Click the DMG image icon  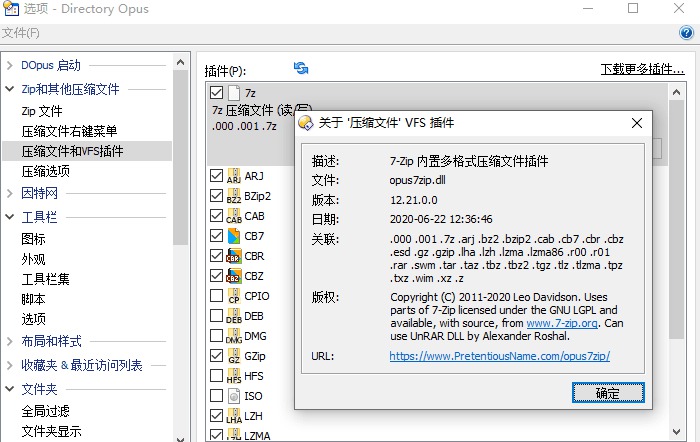[x=234, y=336]
